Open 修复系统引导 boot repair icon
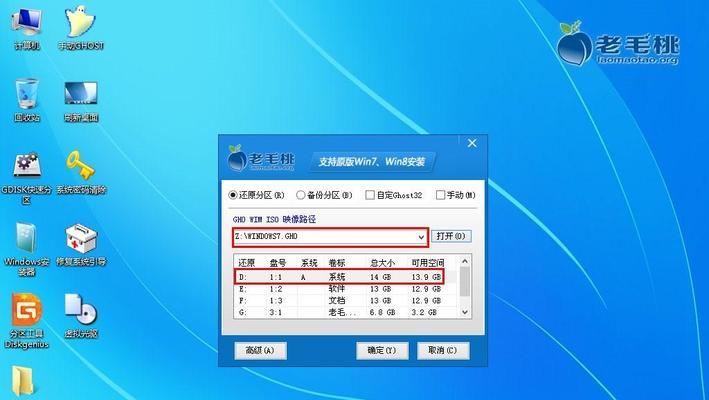This screenshot has height=400, width=709. [x=80, y=241]
